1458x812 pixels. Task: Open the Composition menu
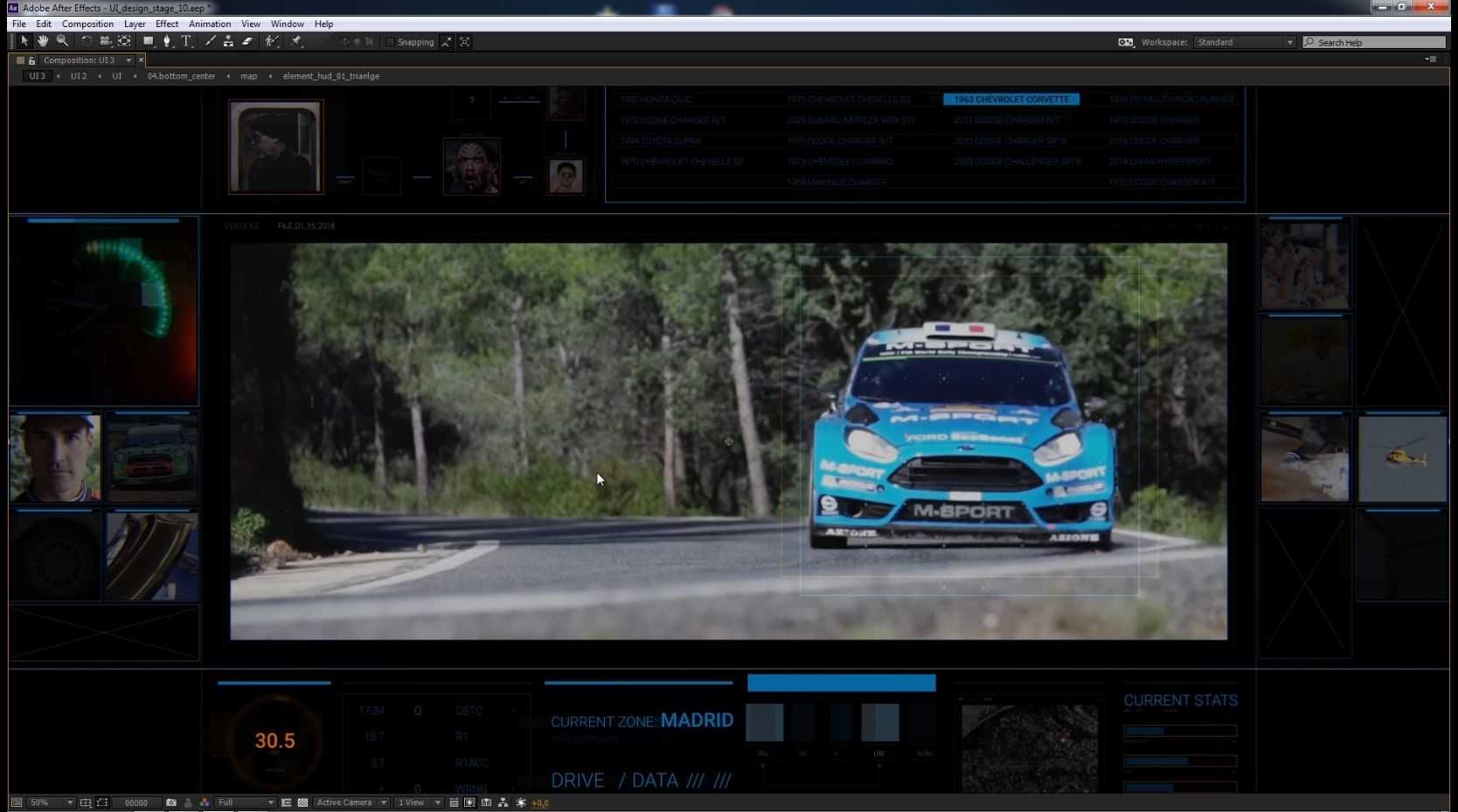(87, 24)
